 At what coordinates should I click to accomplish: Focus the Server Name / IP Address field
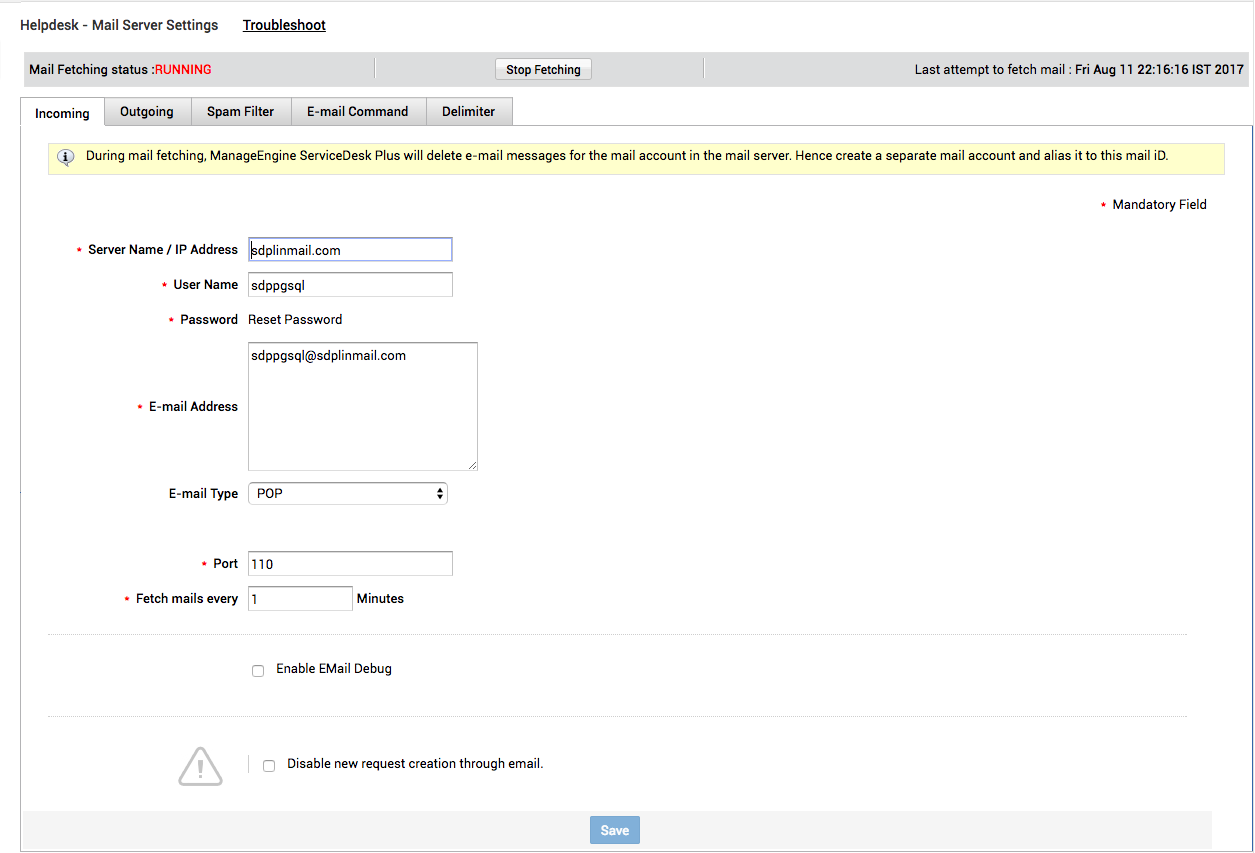350,250
